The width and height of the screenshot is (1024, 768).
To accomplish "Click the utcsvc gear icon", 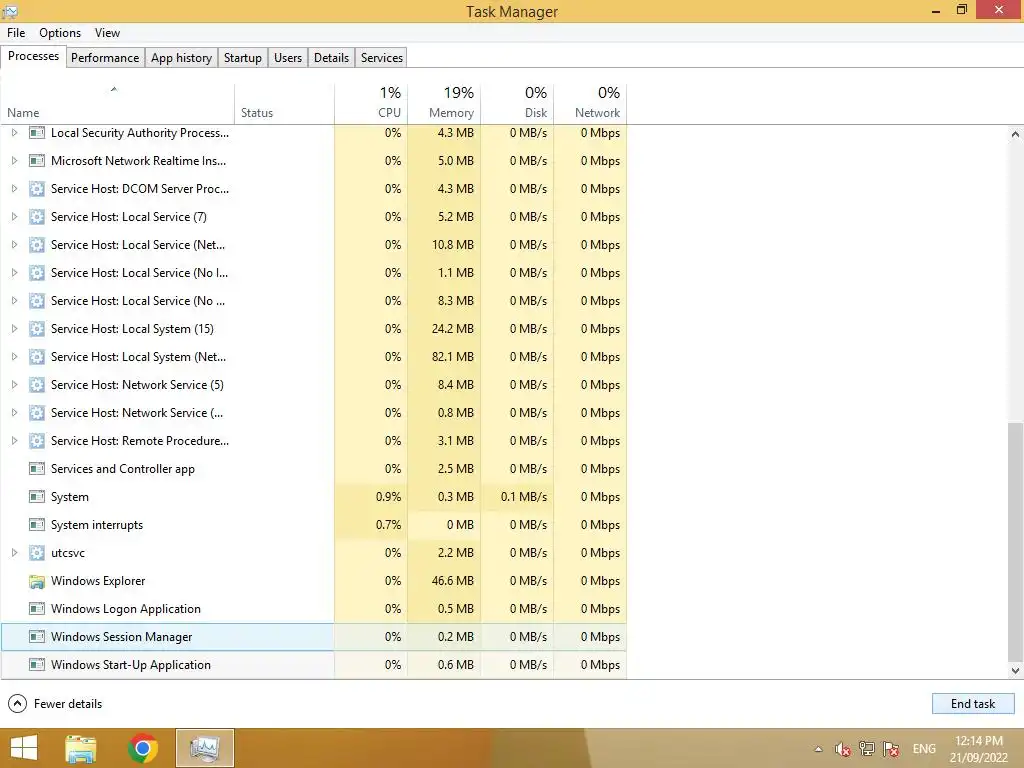I will 37,553.
